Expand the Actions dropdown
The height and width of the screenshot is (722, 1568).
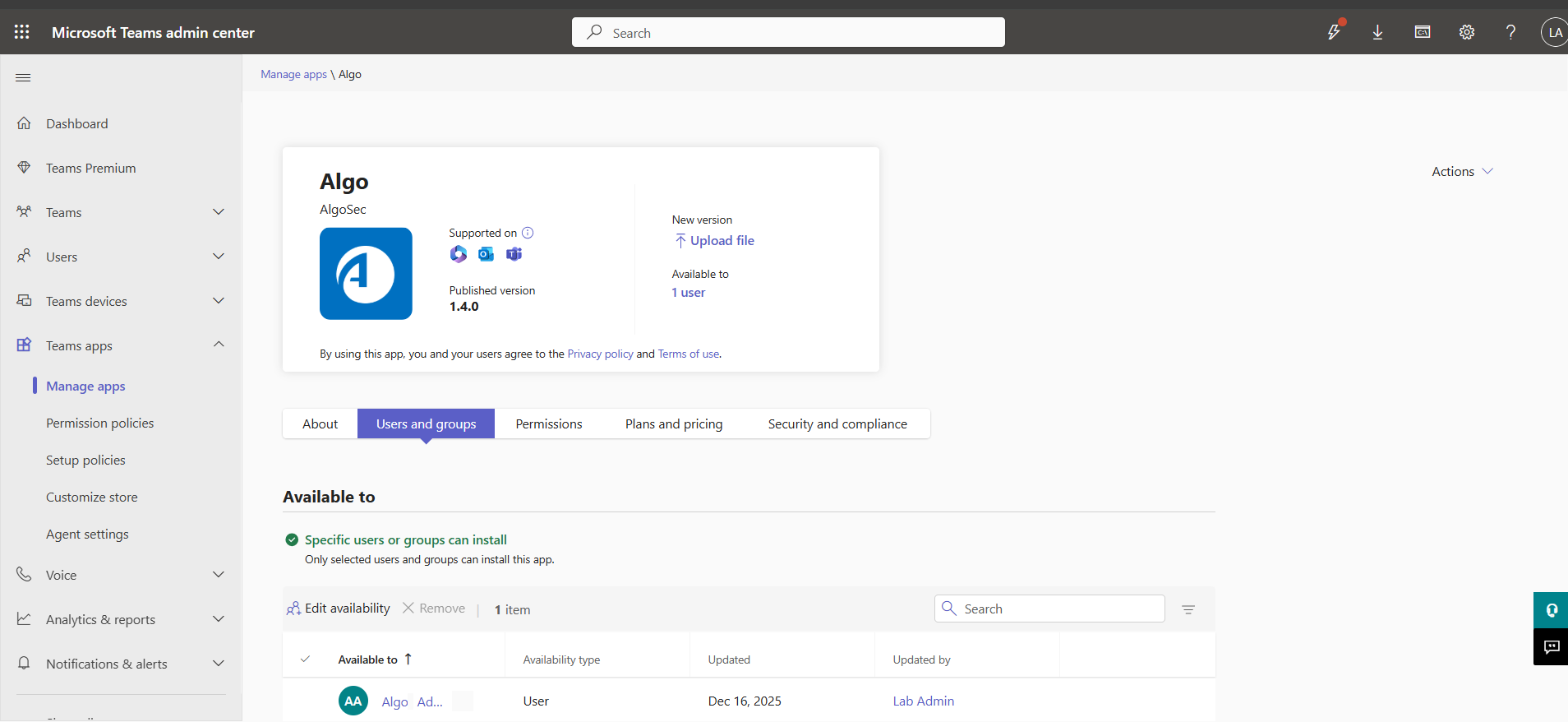[x=1462, y=171]
